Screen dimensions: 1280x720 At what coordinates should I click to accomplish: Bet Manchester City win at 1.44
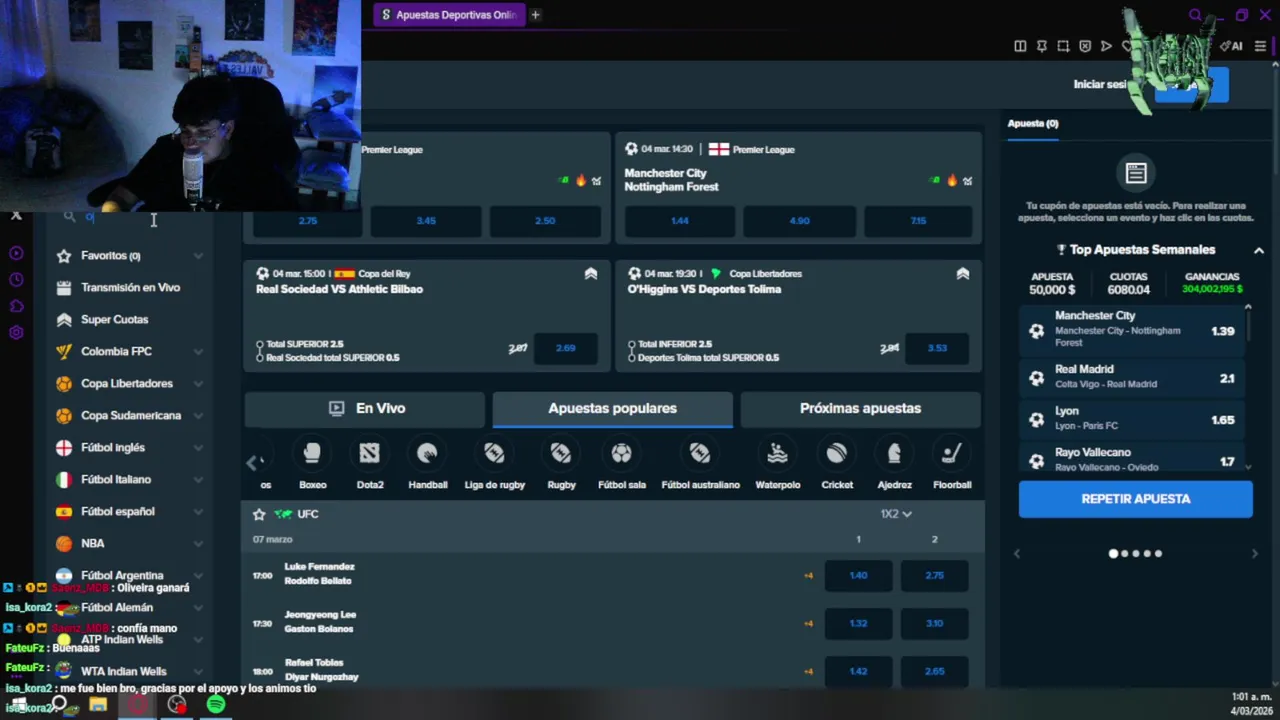680,221
